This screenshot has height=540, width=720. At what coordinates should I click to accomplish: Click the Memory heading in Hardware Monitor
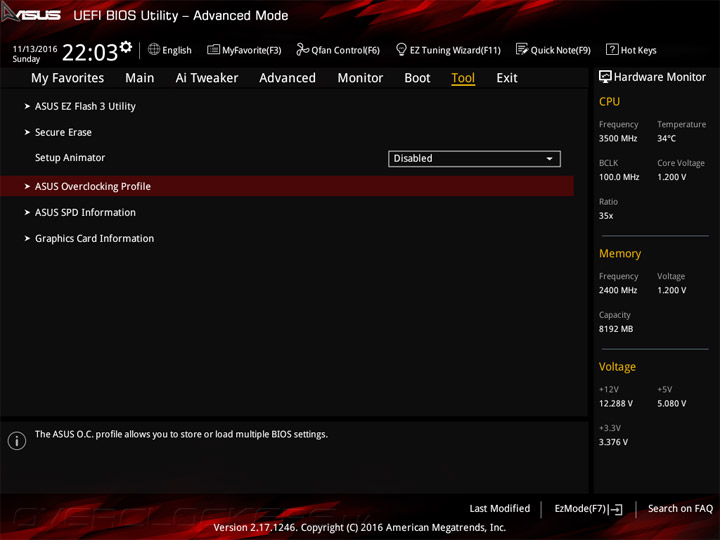[620, 253]
